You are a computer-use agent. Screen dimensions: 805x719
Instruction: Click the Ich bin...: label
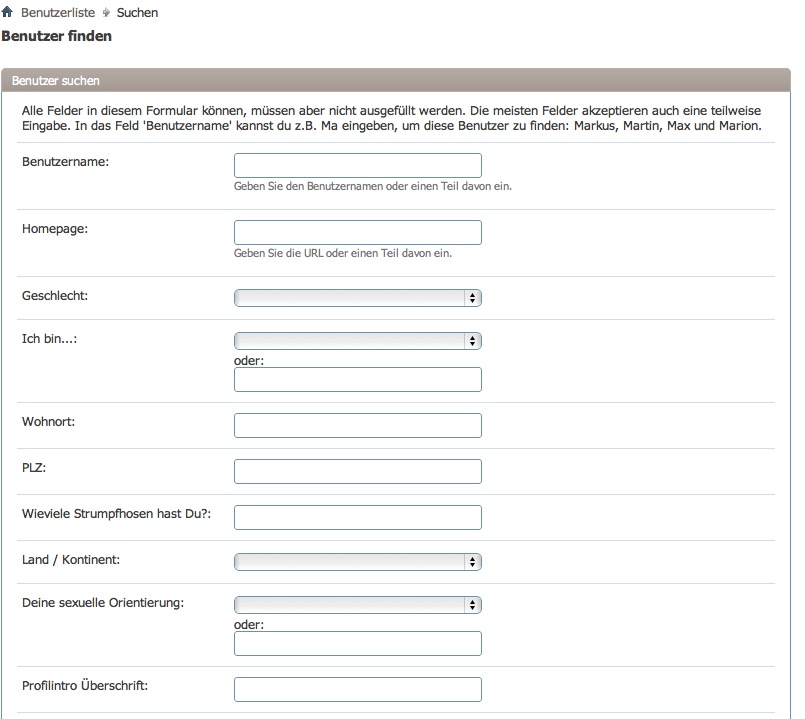(x=49, y=339)
